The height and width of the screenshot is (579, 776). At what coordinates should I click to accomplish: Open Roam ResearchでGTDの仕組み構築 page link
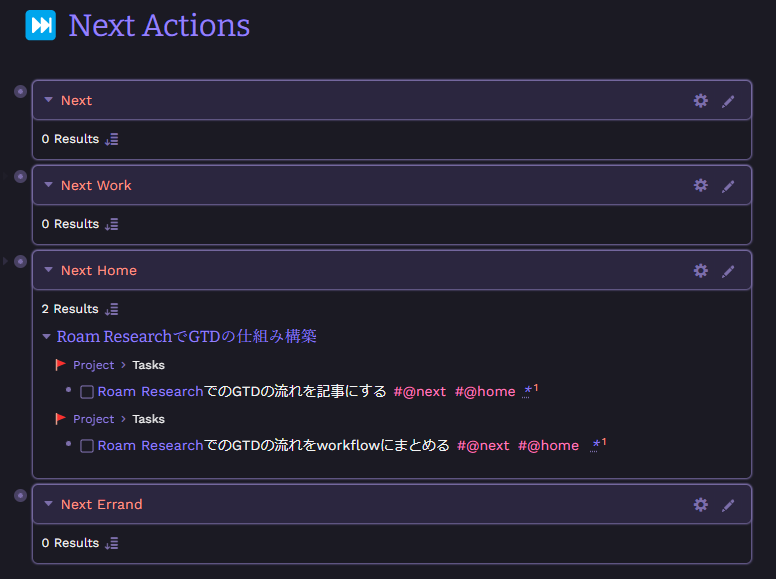coord(187,337)
